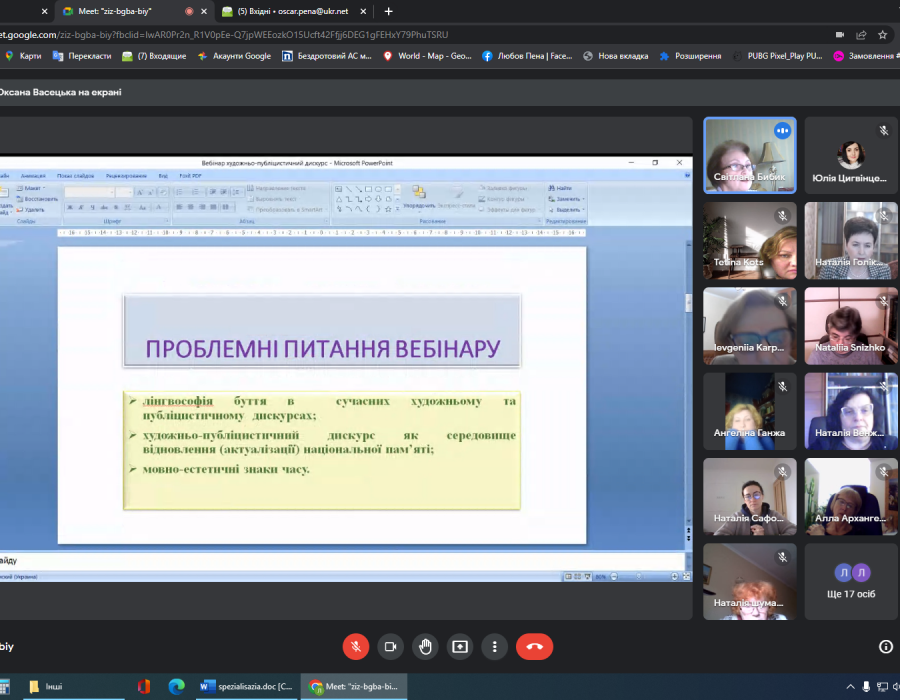Expand the system tray hidden icons
The height and width of the screenshot is (700, 900).
click(x=851, y=686)
